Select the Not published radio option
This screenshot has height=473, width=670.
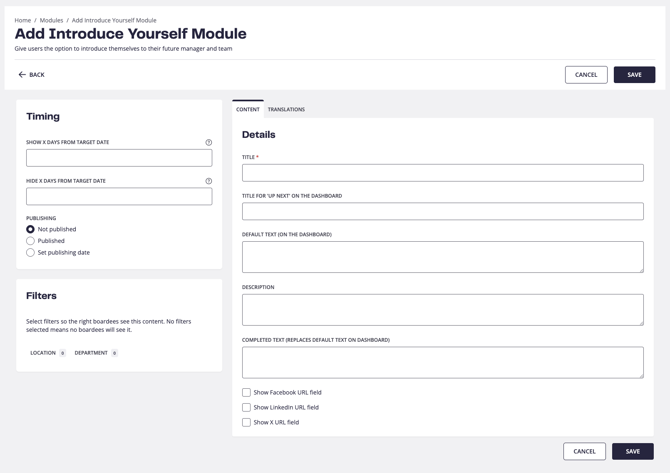point(30,229)
